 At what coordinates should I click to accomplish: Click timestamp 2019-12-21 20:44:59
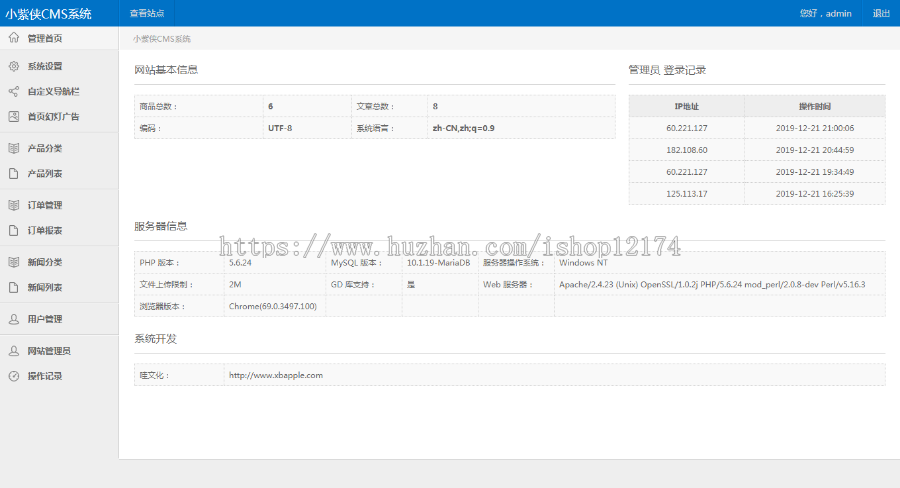pyautogui.click(x=814, y=150)
